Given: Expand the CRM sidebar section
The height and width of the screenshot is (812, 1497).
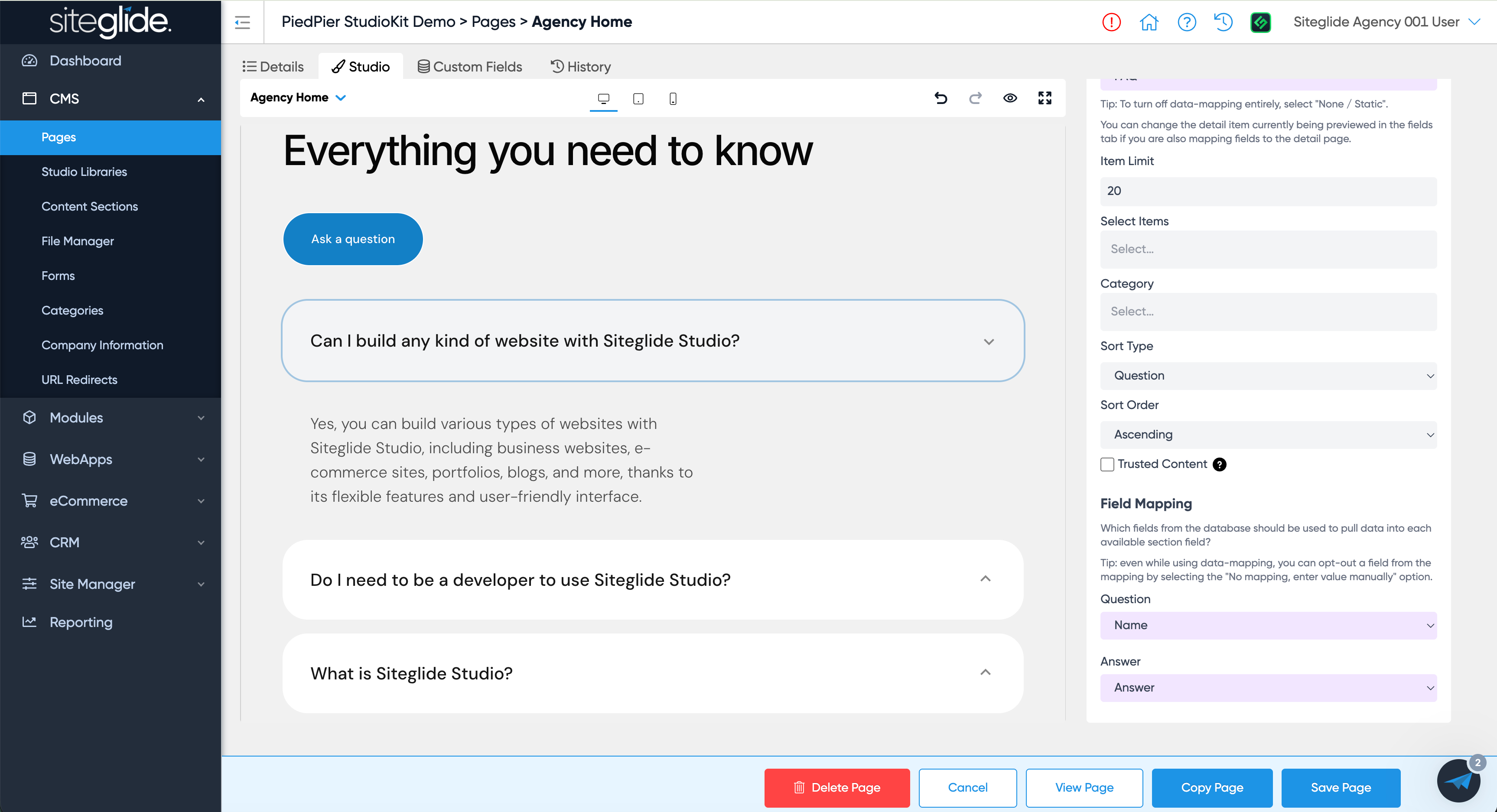Looking at the screenshot, I should 201,542.
